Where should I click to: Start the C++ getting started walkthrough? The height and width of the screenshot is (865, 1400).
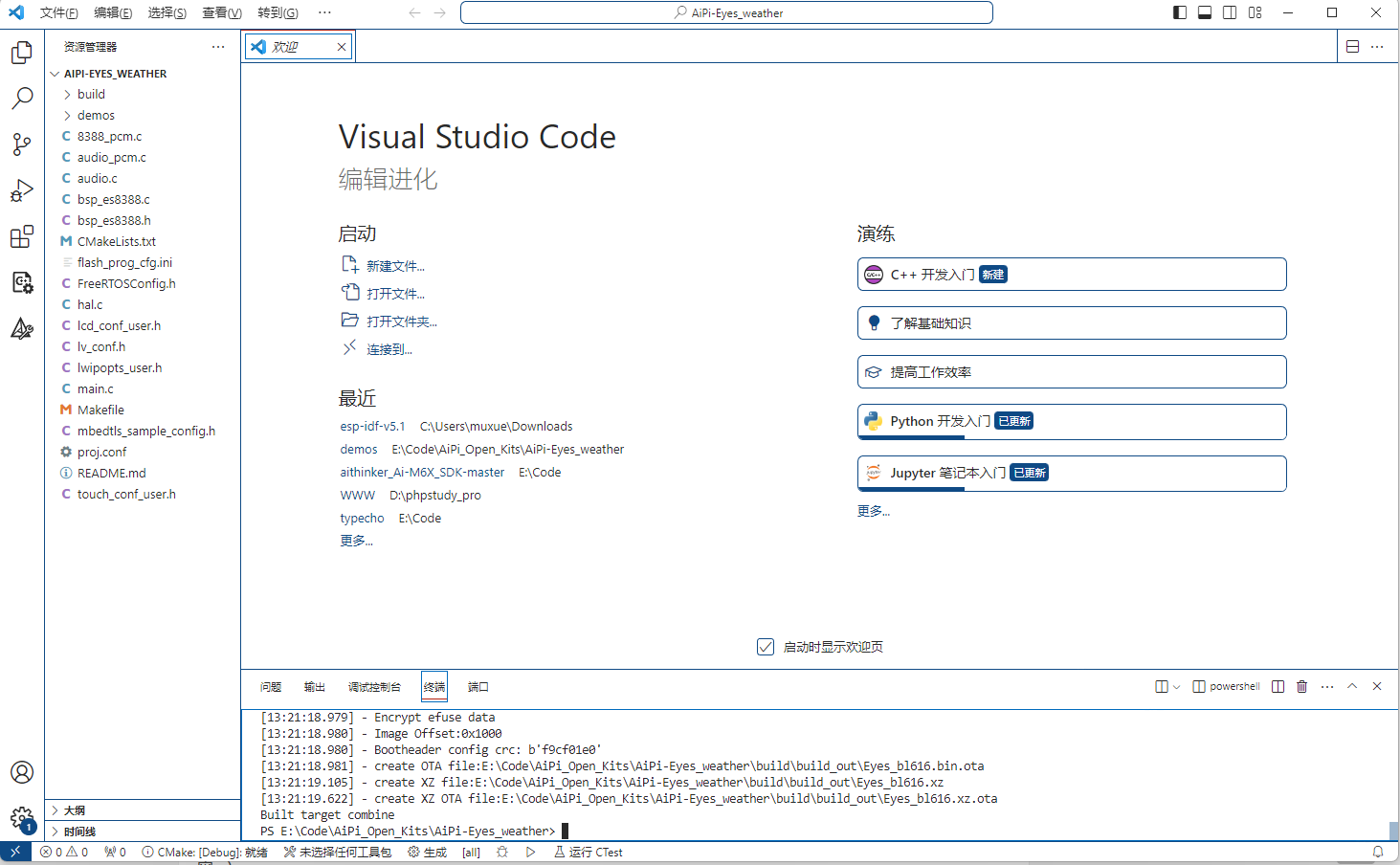(x=1072, y=275)
